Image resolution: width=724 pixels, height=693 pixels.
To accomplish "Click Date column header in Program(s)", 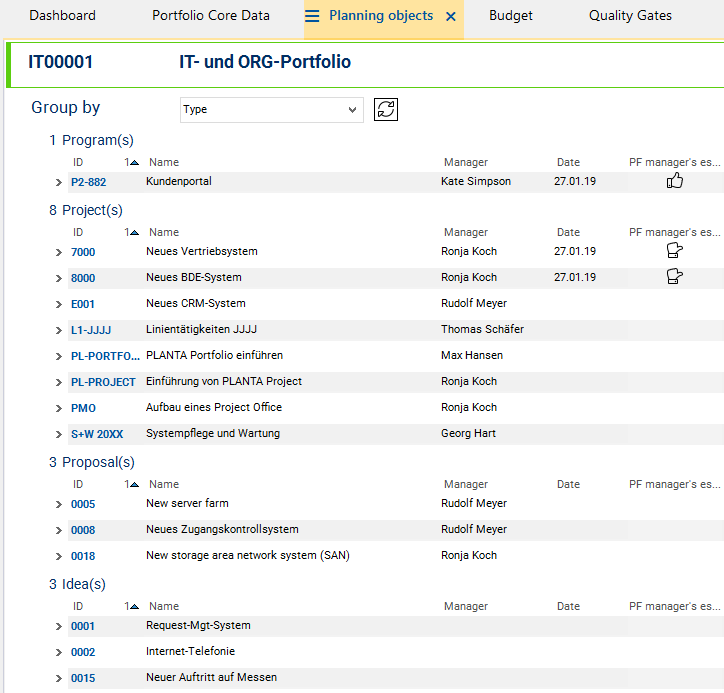I will click(x=568, y=162).
